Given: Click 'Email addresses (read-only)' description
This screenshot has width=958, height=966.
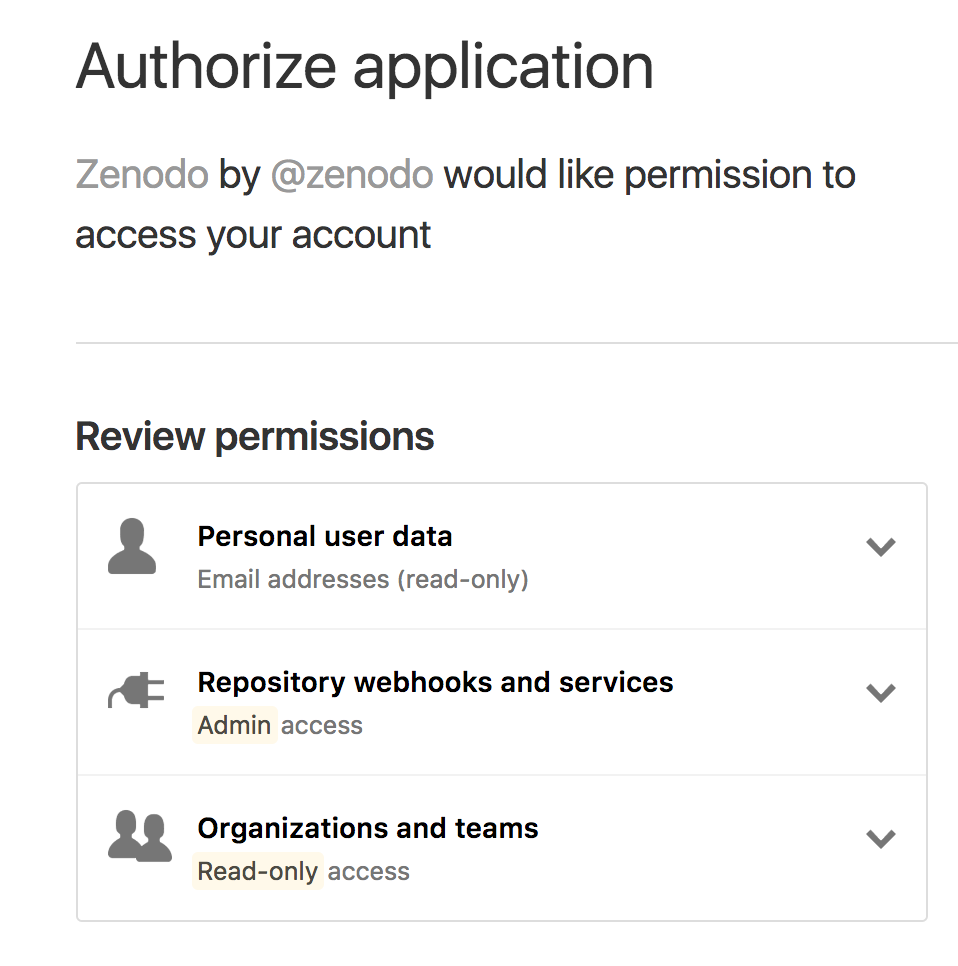Looking at the screenshot, I should [363, 579].
